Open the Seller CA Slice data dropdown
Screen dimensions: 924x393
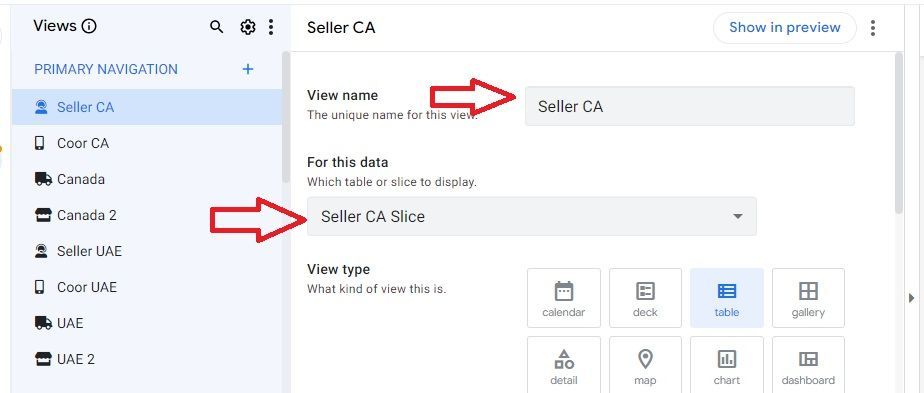[x=532, y=216]
